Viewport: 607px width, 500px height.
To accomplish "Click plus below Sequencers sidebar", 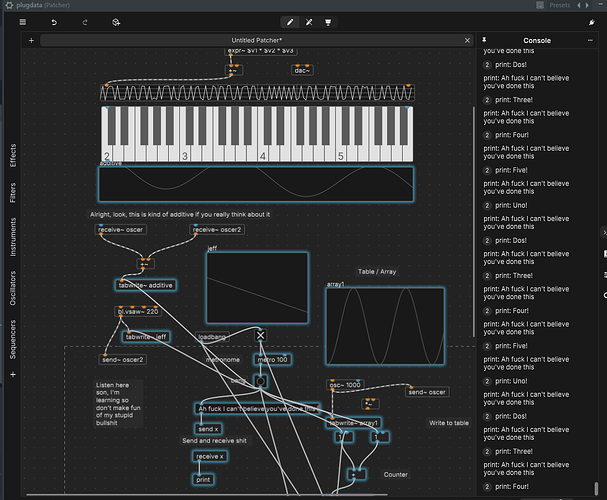I will (13, 375).
